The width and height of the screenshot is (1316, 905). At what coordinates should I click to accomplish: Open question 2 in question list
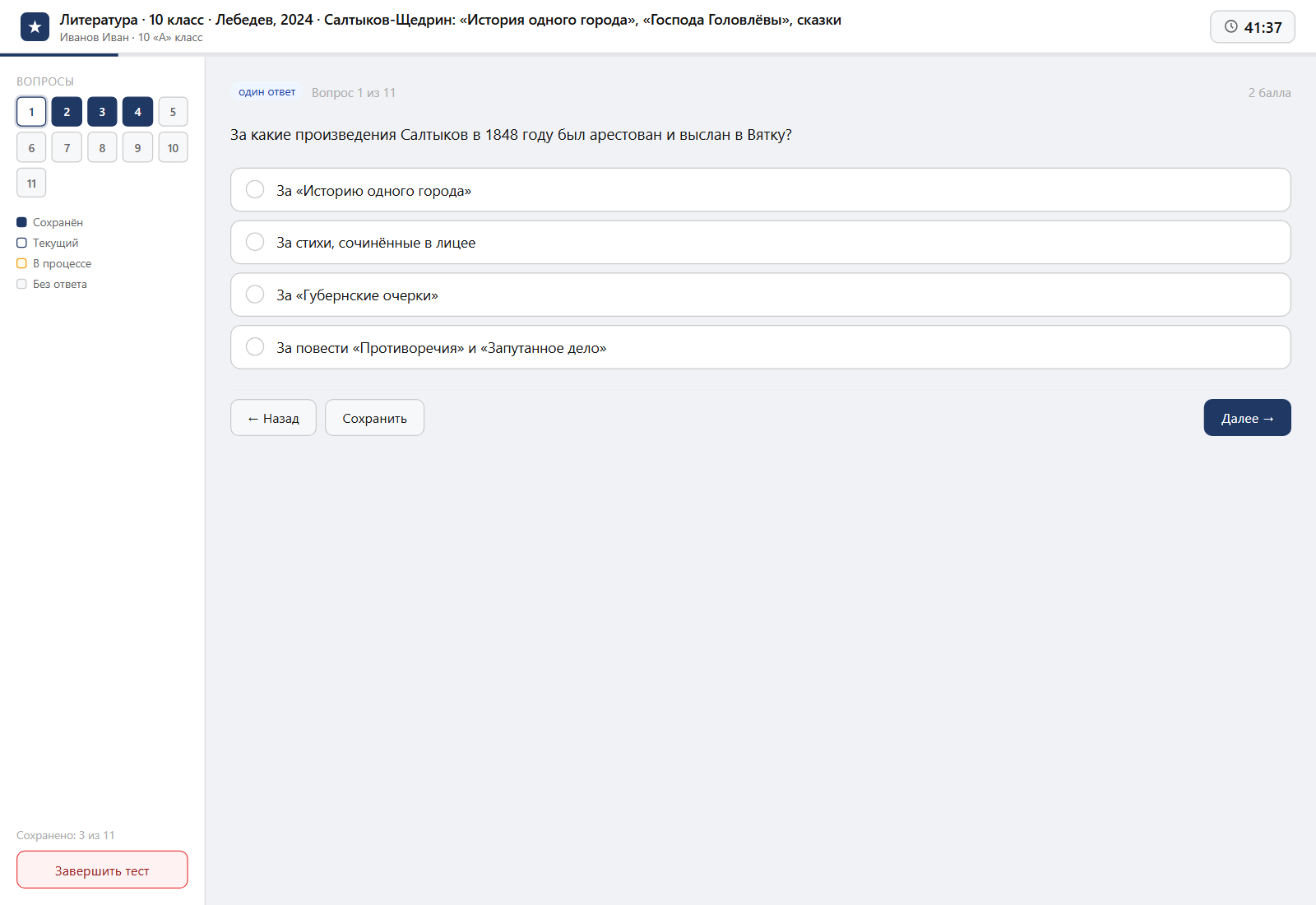click(67, 112)
